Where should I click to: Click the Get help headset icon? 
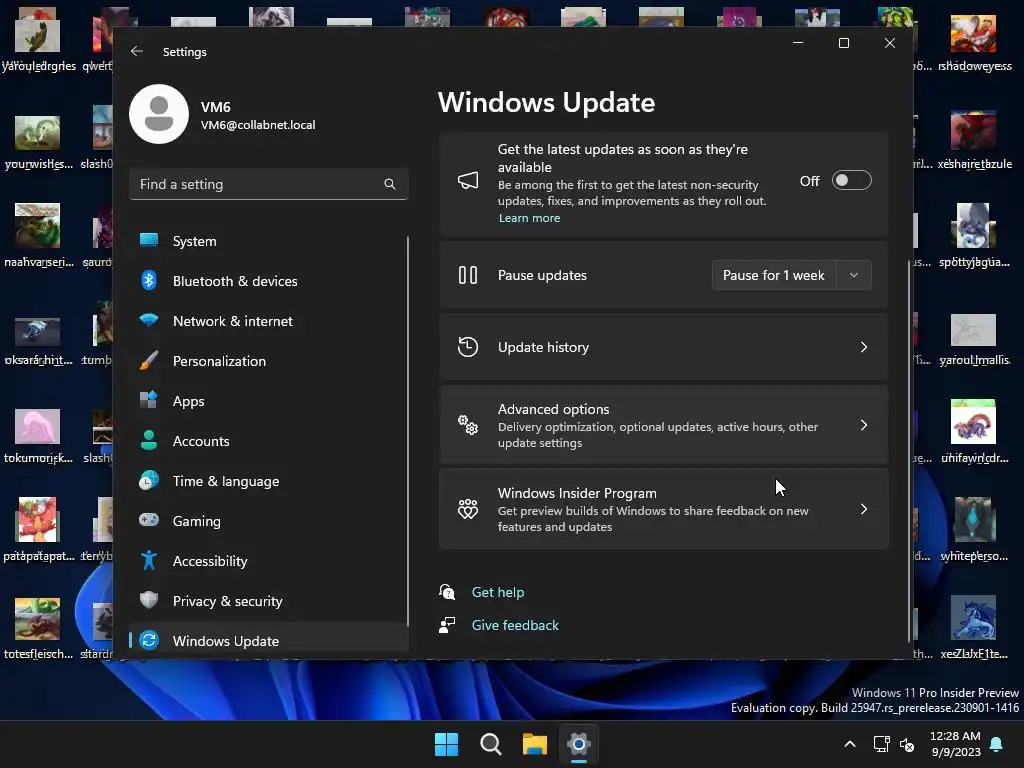(x=447, y=592)
